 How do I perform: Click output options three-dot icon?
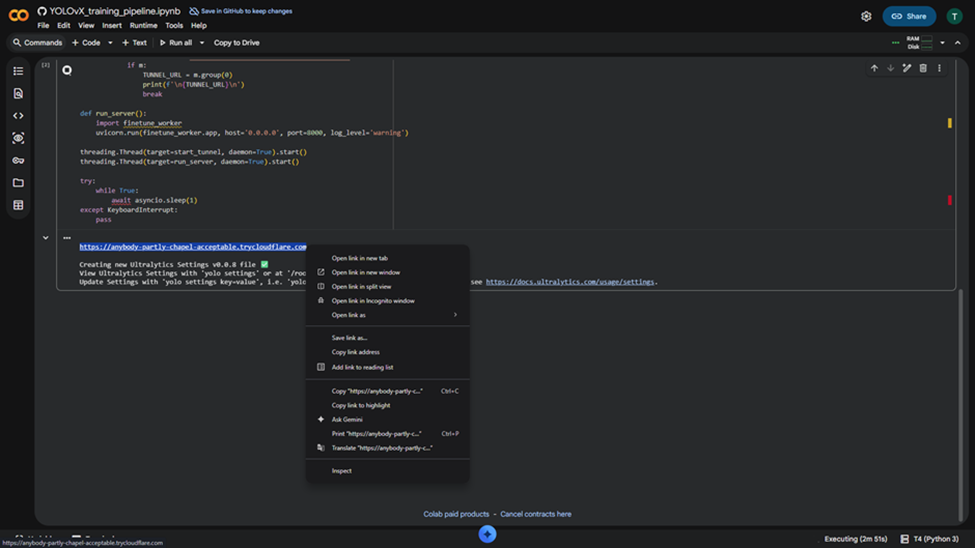point(67,238)
